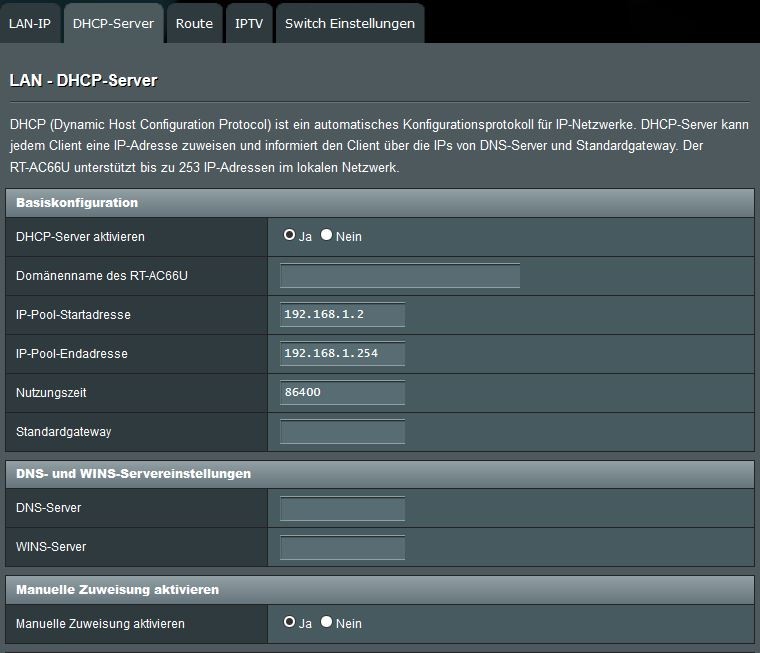This screenshot has width=760, height=653.
Task: Click the DHCP description paragraph text
Action: 380,146
